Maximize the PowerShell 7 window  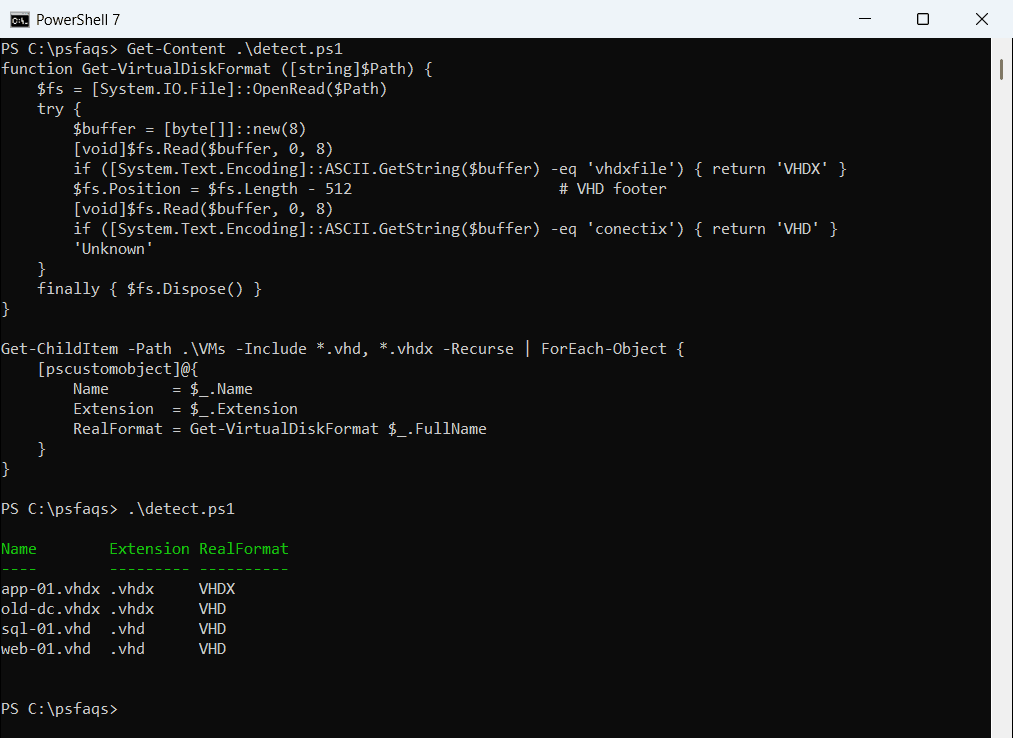pos(923,19)
